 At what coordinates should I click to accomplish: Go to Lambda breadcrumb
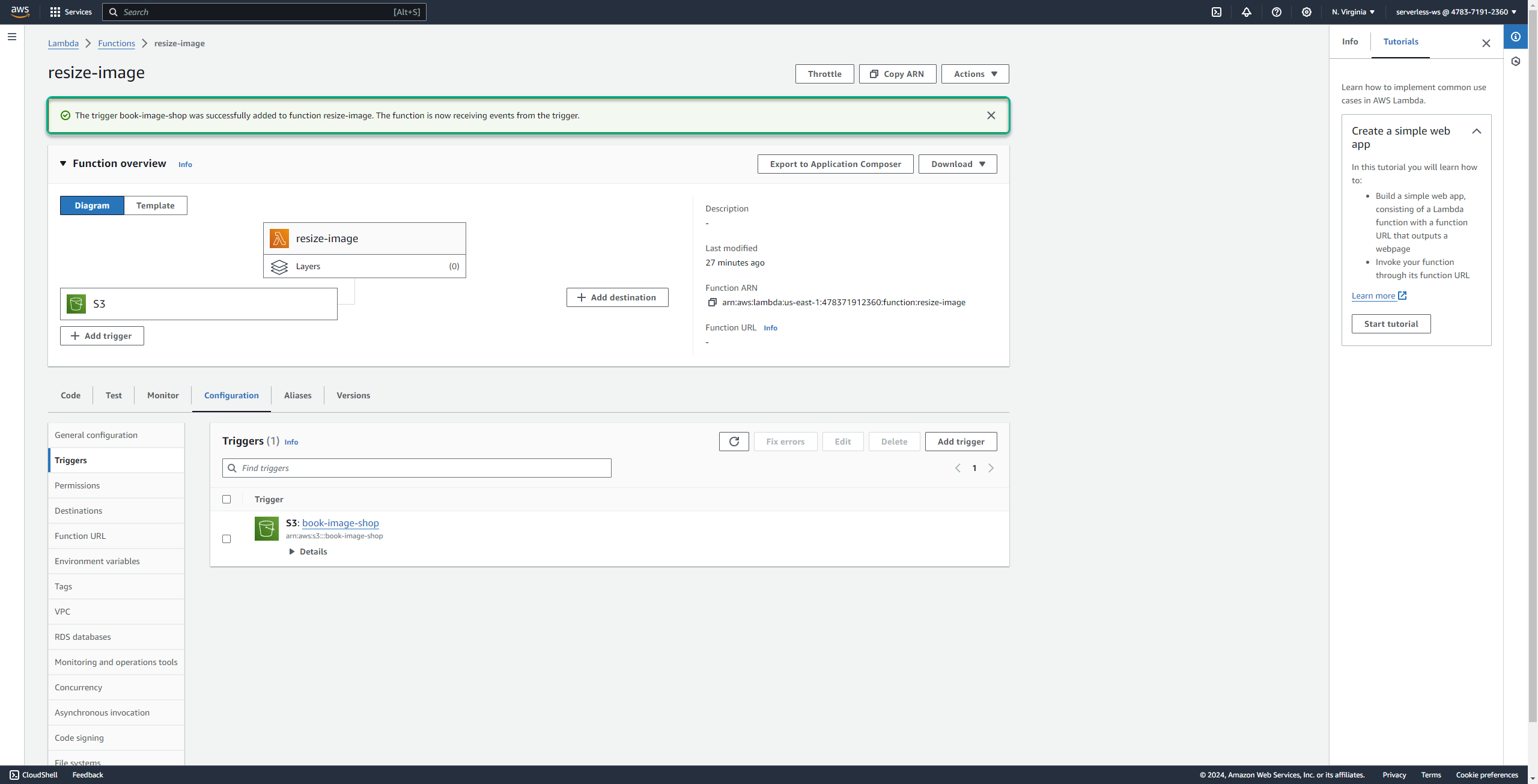63,43
